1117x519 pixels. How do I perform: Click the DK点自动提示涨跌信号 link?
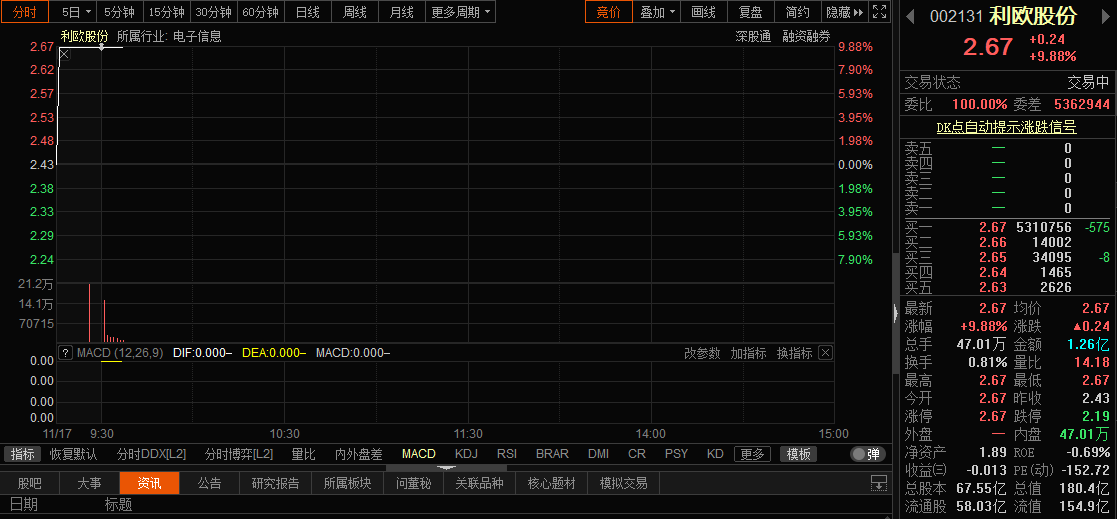click(x=1006, y=127)
